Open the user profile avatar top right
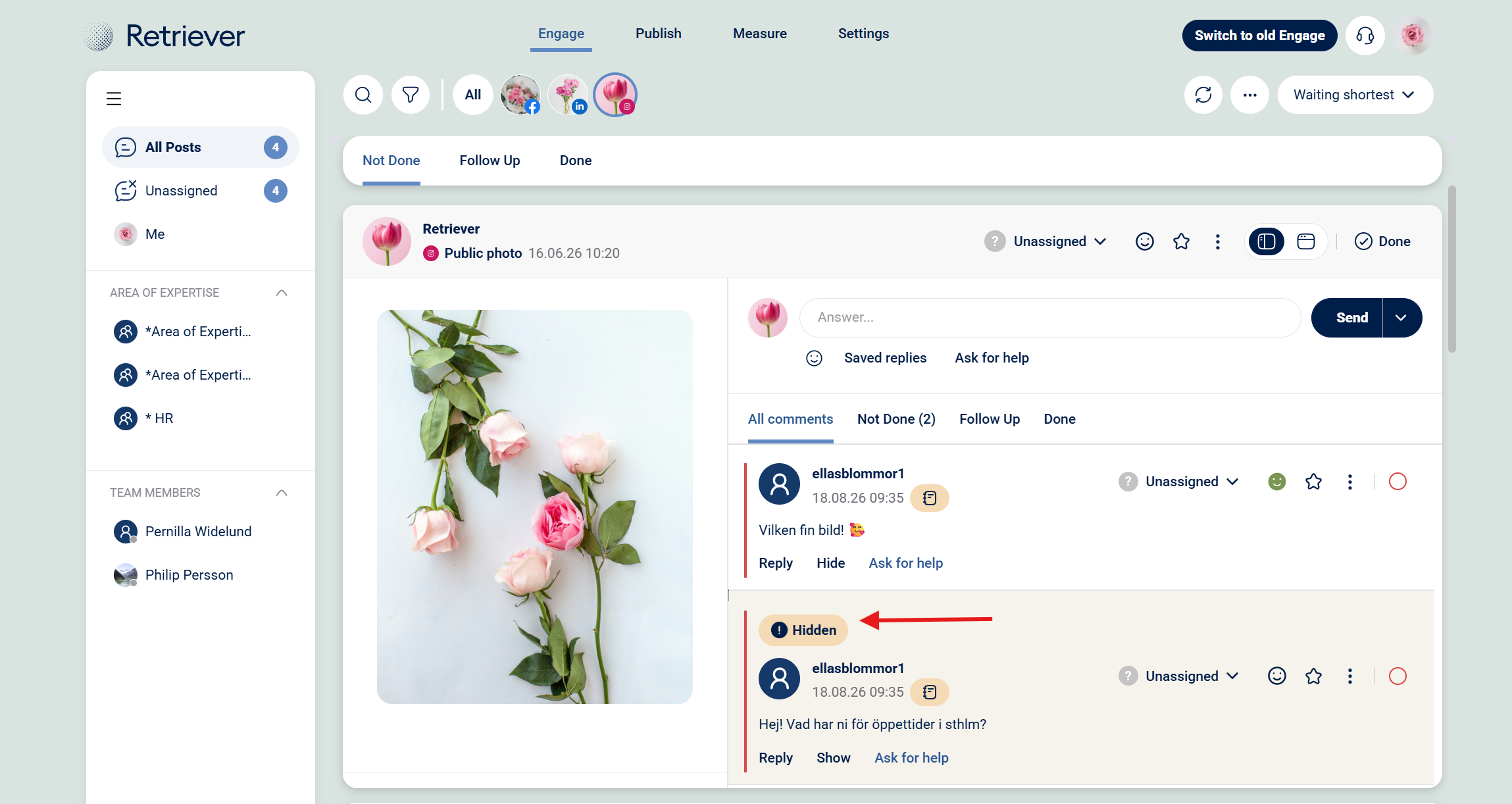 pyautogui.click(x=1413, y=36)
